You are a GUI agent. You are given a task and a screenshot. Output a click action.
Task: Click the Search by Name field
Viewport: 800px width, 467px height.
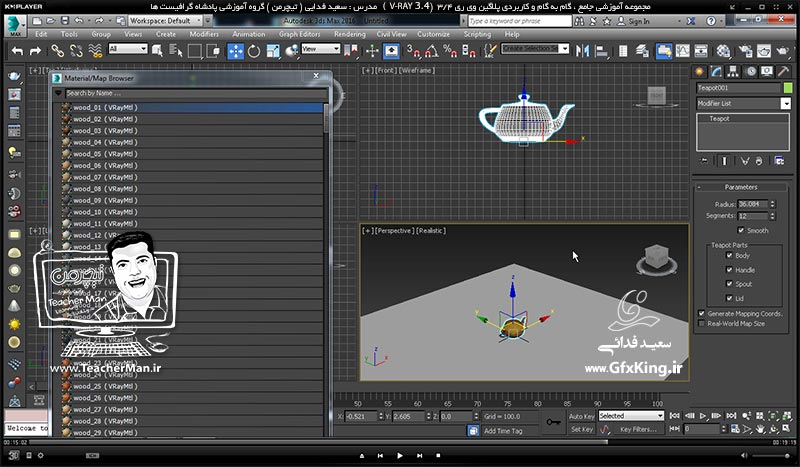click(x=196, y=93)
